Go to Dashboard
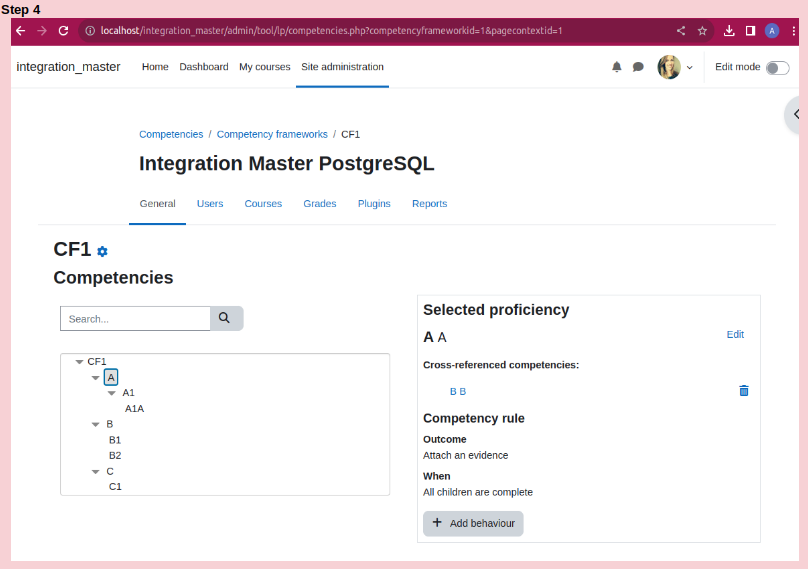The width and height of the screenshot is (808, 569). [x=204, y=67]
